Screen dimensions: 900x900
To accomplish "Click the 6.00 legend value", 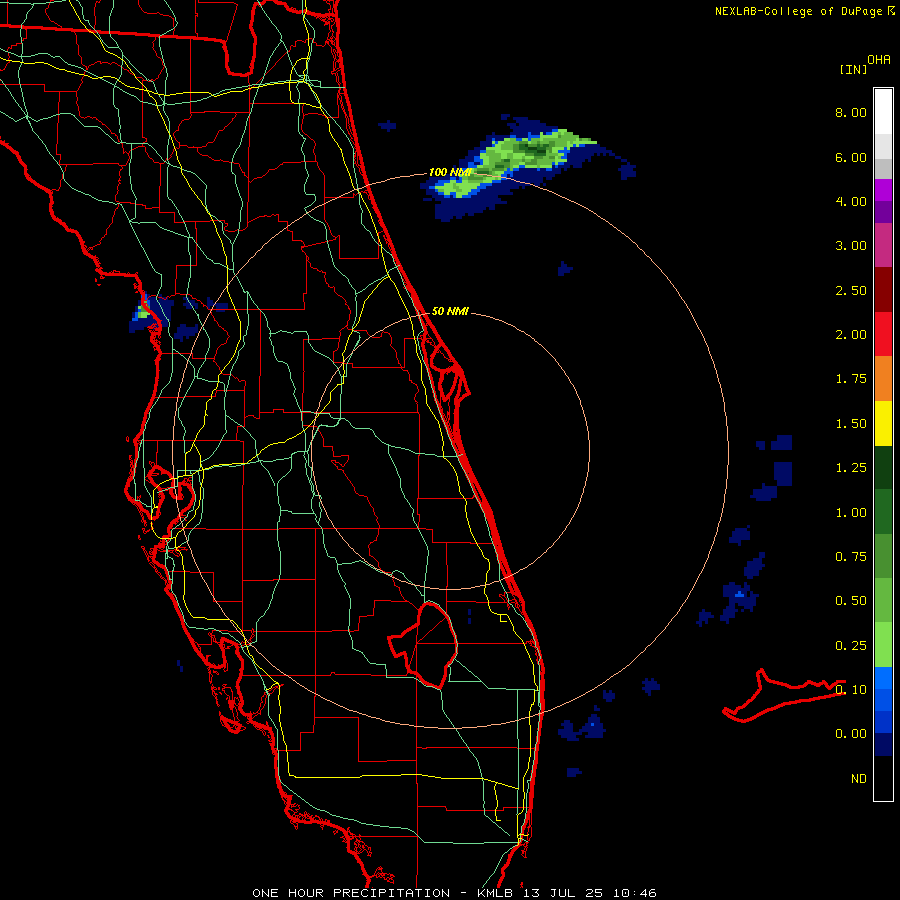I will [851, 157].
